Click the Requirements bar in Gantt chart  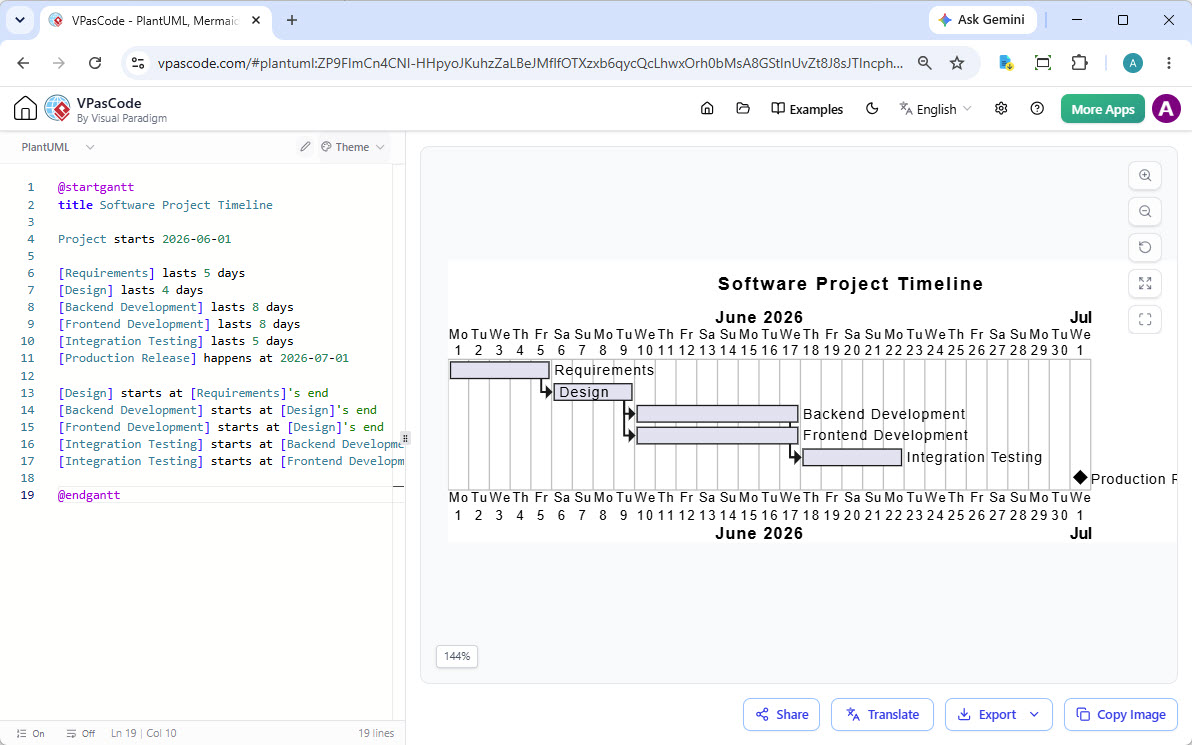click(x=499, y=370)
